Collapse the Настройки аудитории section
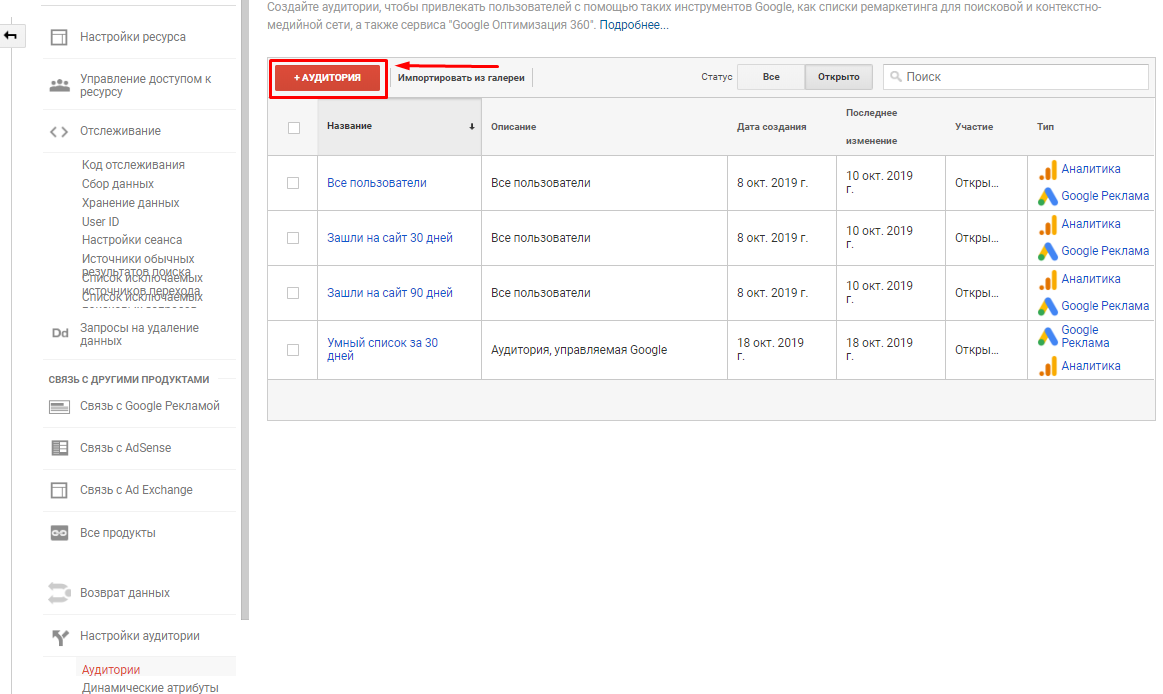The width and height of the screenshot is (1163, 694). pyautogui.click(x=139, y=636)
